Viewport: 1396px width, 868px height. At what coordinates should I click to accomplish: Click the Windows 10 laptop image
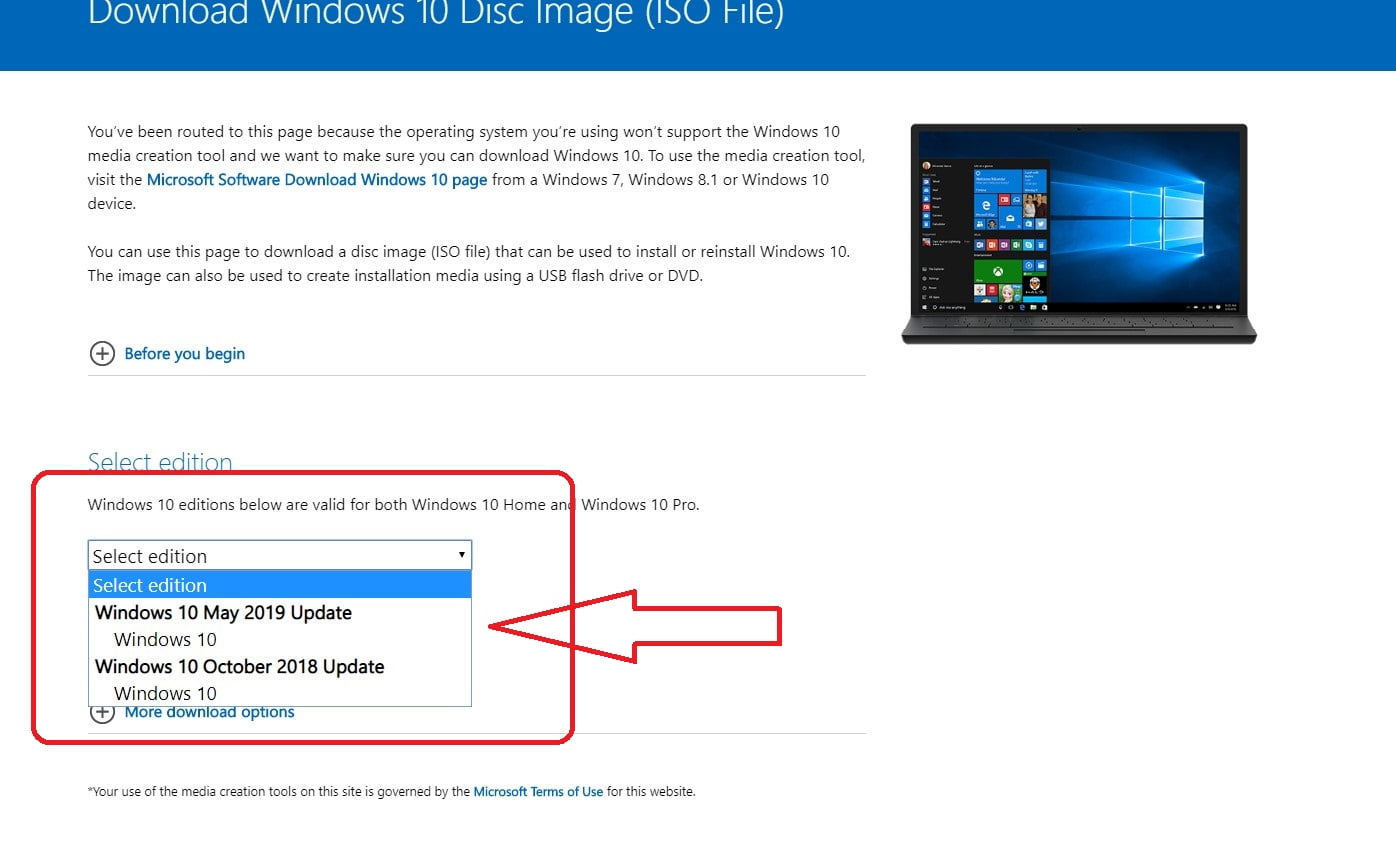(x=1079, y=234)
